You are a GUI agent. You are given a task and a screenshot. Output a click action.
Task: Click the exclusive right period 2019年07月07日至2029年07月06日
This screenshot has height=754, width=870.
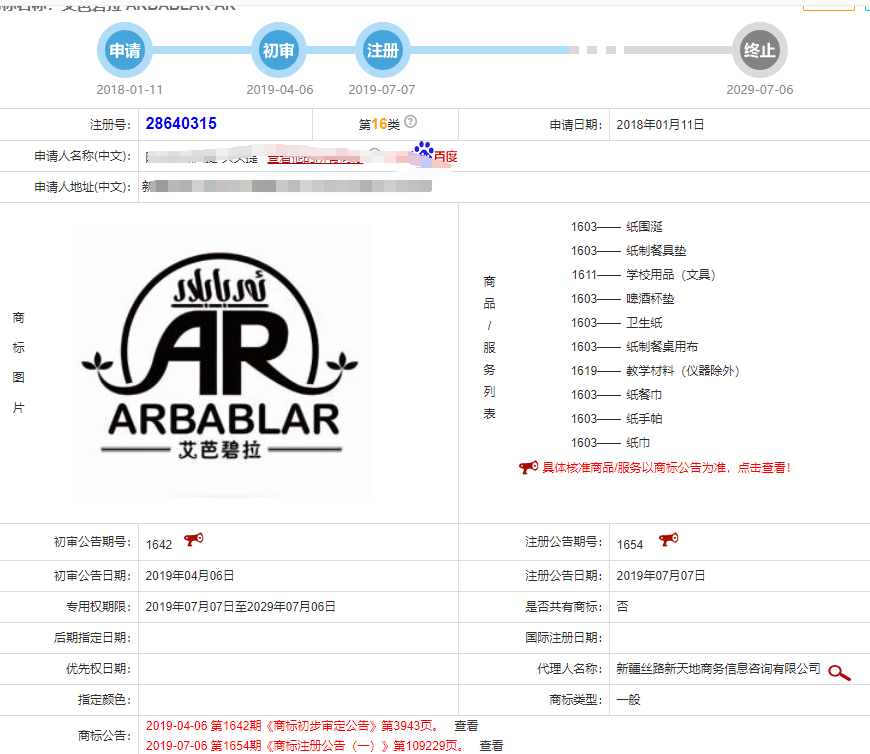[x=240, y=607]
